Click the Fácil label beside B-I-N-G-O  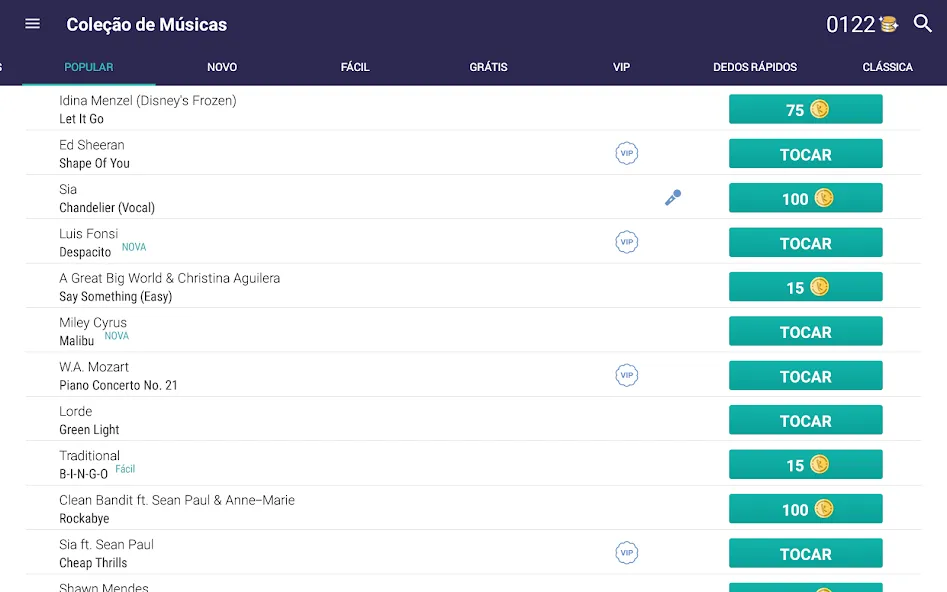click(x=125, y=469)
